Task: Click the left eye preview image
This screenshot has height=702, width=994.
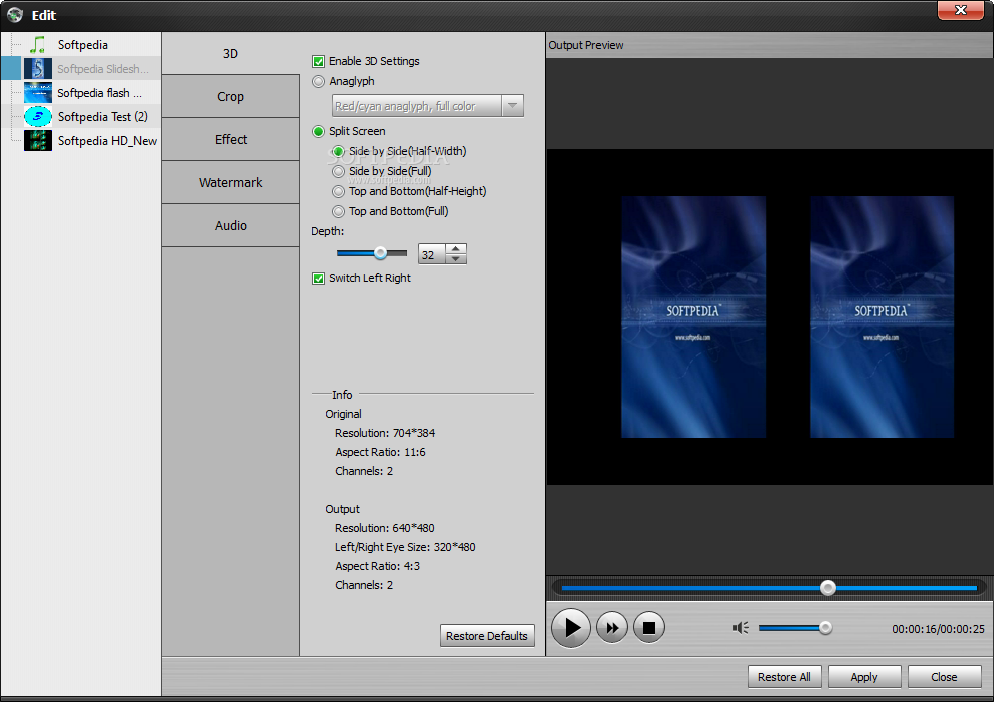Action: [x=693, y=317]
